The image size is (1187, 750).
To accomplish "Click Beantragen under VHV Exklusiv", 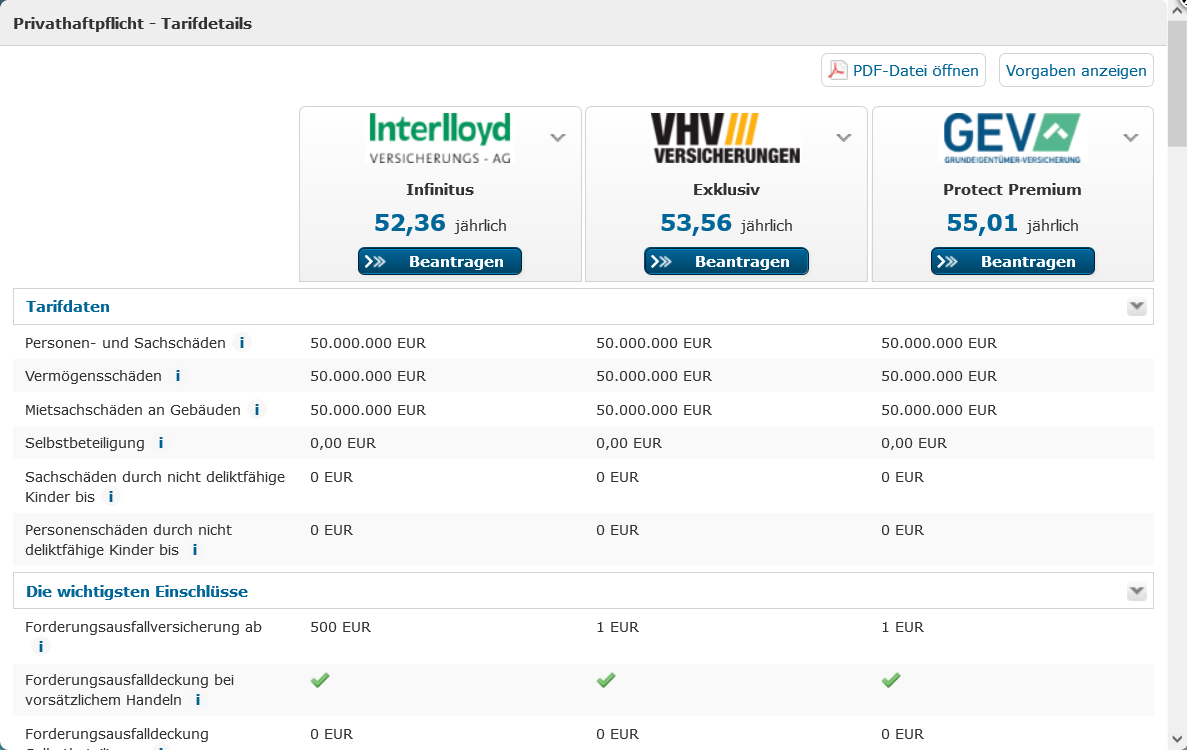I will [726, 261].
